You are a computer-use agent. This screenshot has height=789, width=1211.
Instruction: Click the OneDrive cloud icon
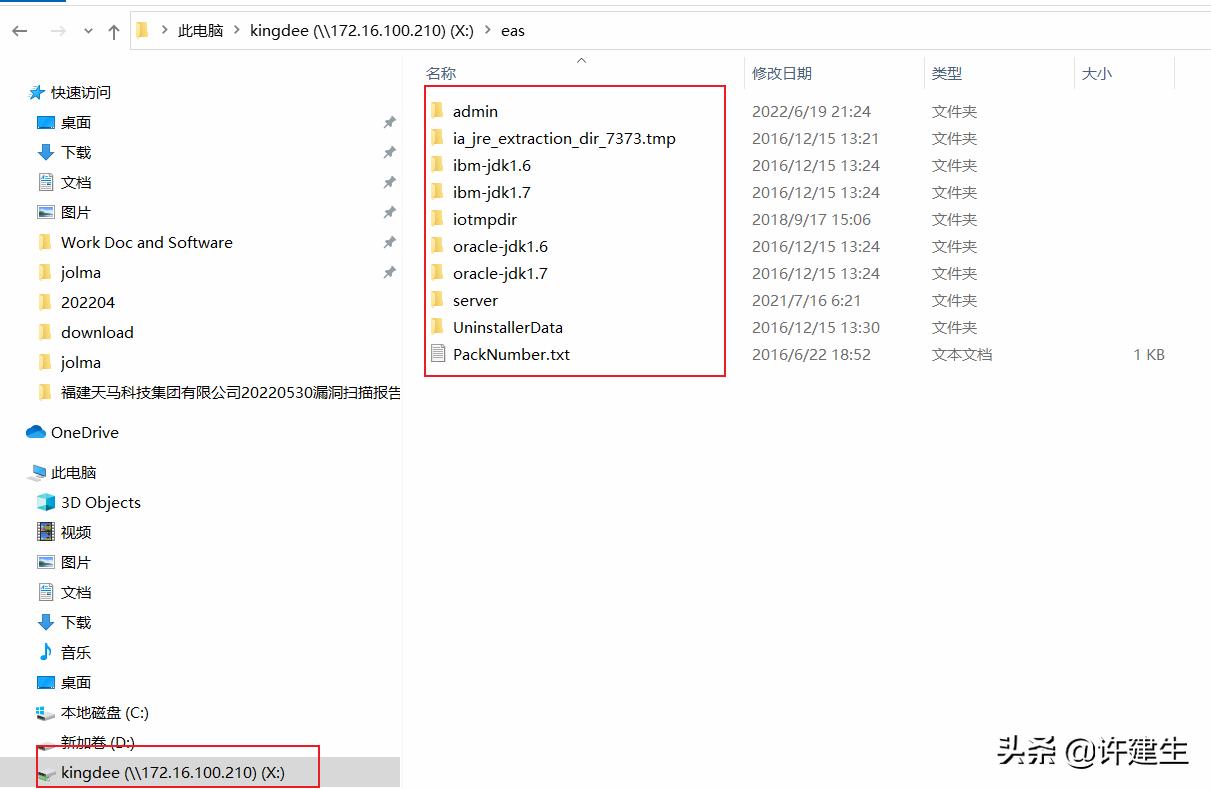[37, 432]
